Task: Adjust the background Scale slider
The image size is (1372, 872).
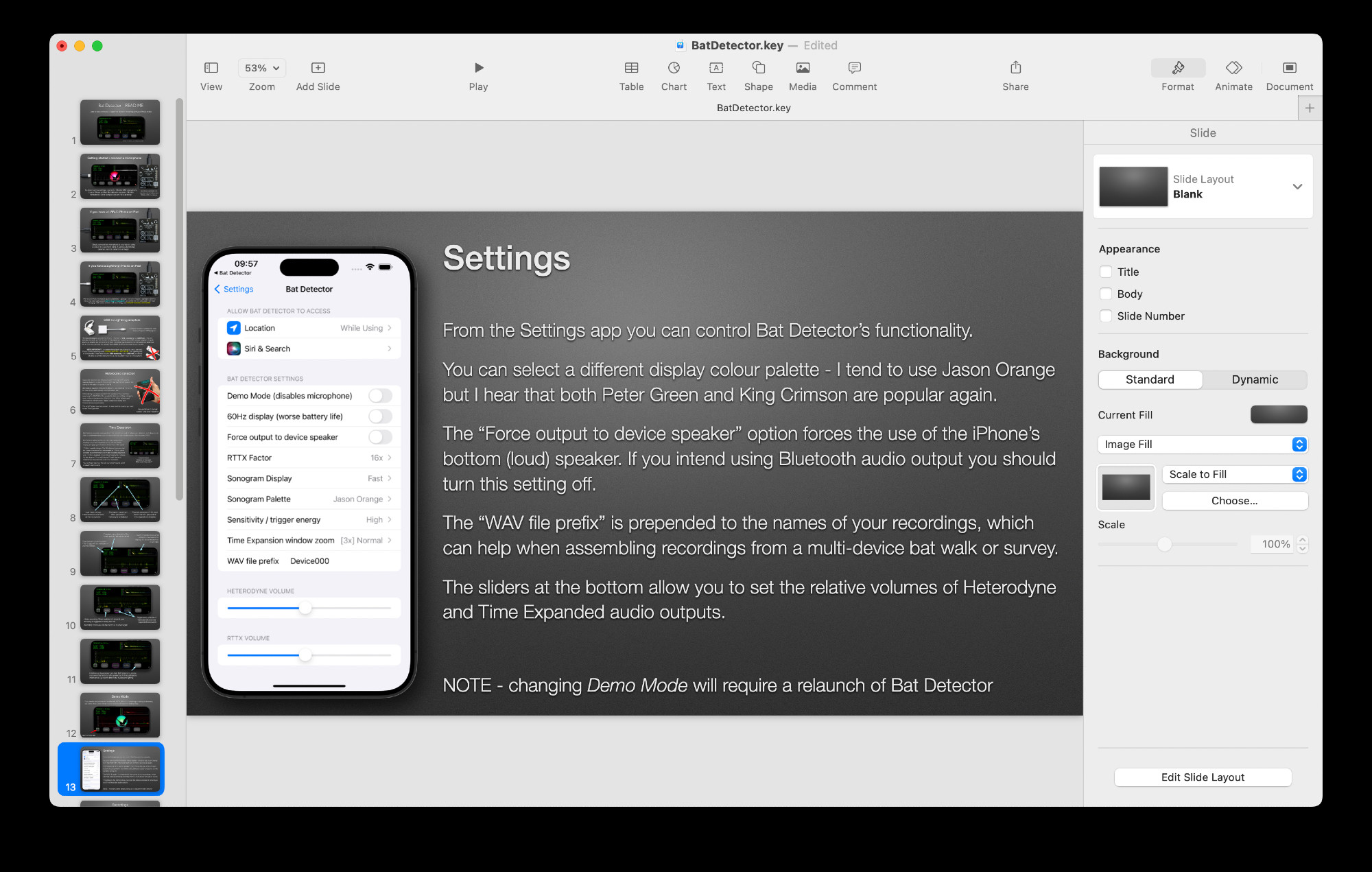Action: tap(1164, 544)
